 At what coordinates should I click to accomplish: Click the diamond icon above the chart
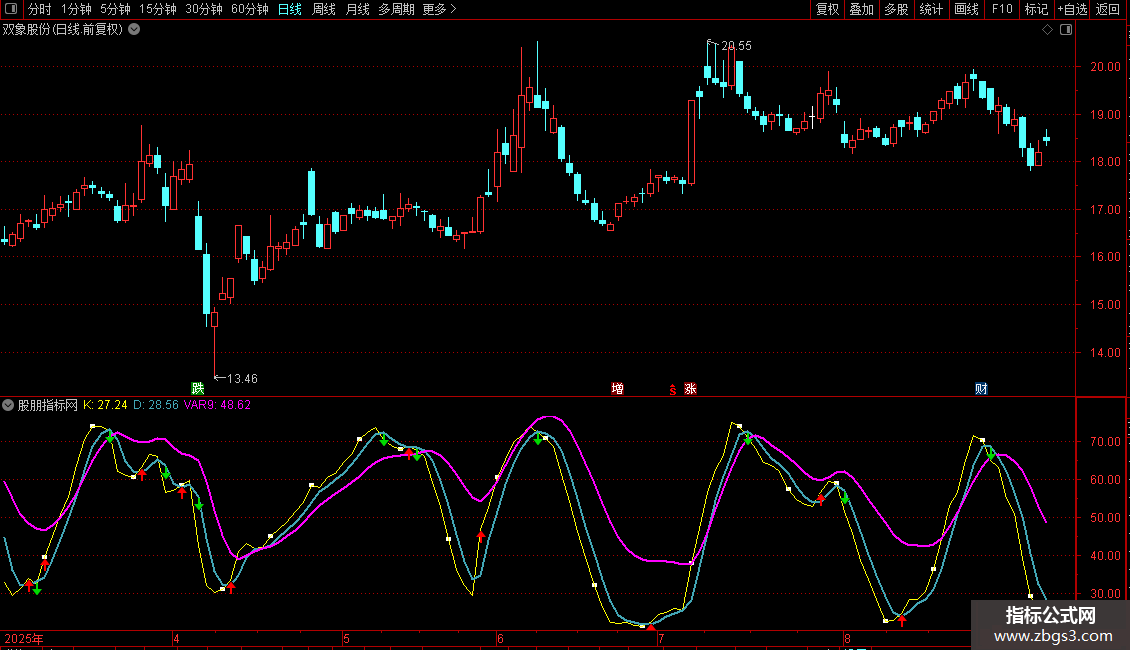click(1047, 30)
